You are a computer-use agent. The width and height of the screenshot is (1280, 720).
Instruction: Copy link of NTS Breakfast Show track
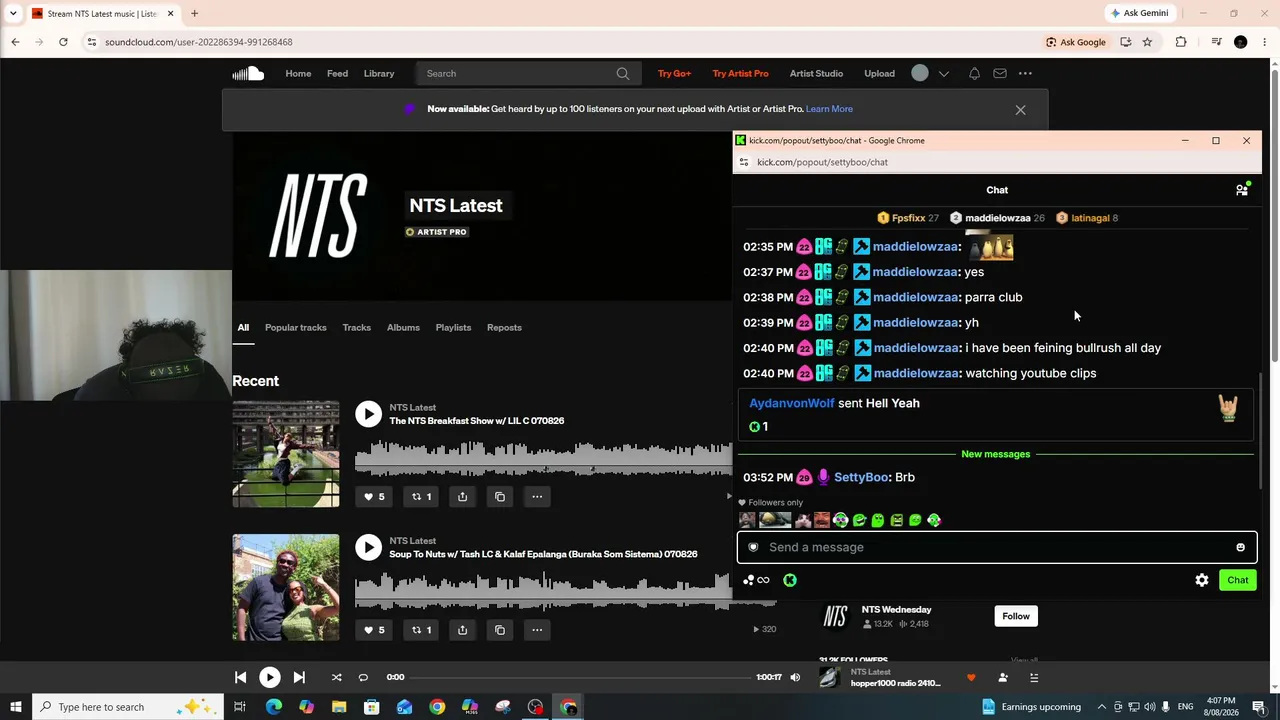click(x=500, y=496)
